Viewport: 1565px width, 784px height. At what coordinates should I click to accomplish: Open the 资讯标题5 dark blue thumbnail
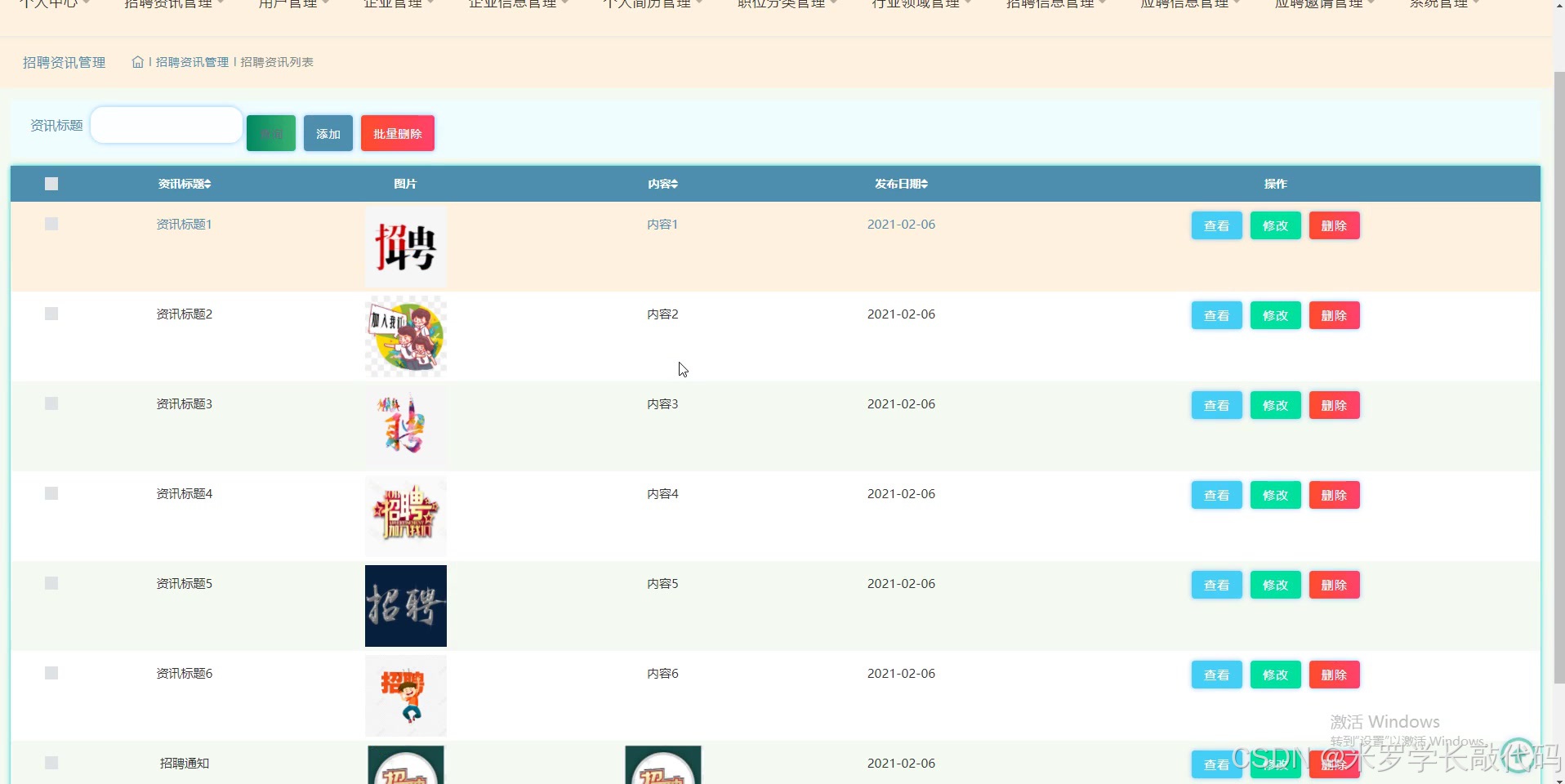click(x=406, y=606)
